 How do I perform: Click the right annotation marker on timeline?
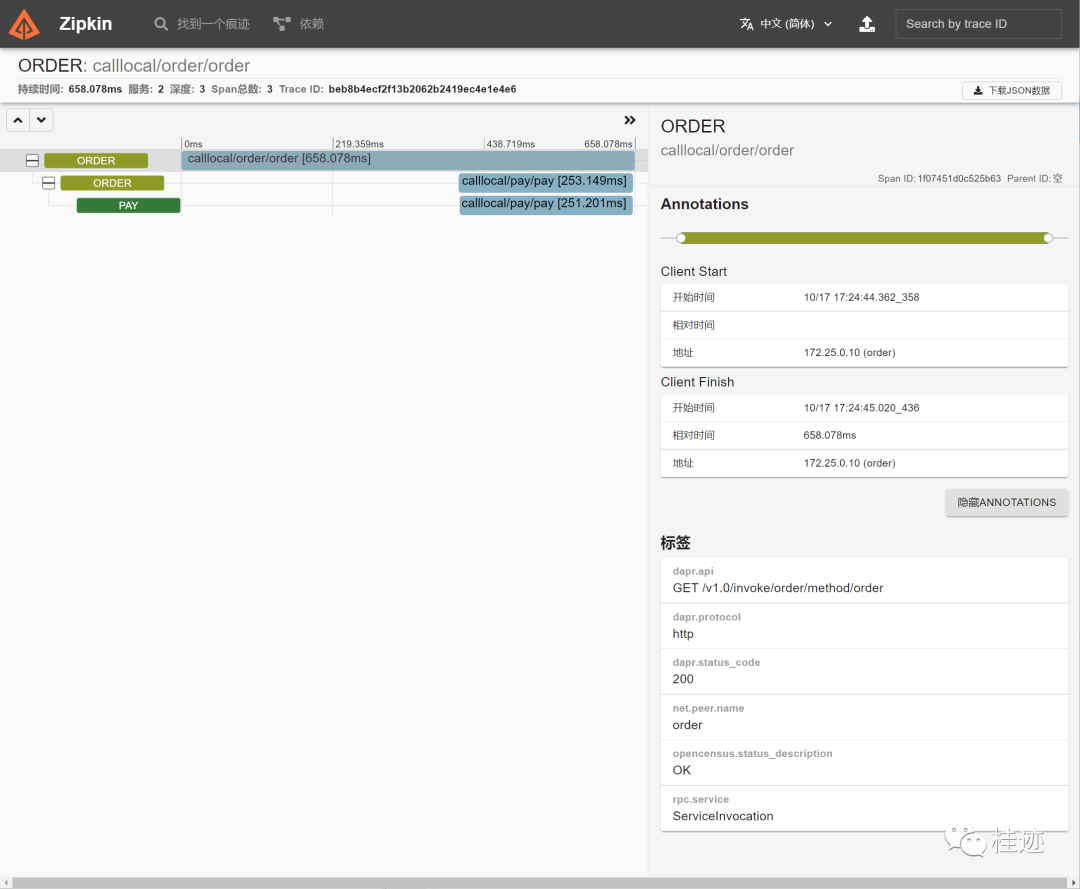coord(1048,238)
